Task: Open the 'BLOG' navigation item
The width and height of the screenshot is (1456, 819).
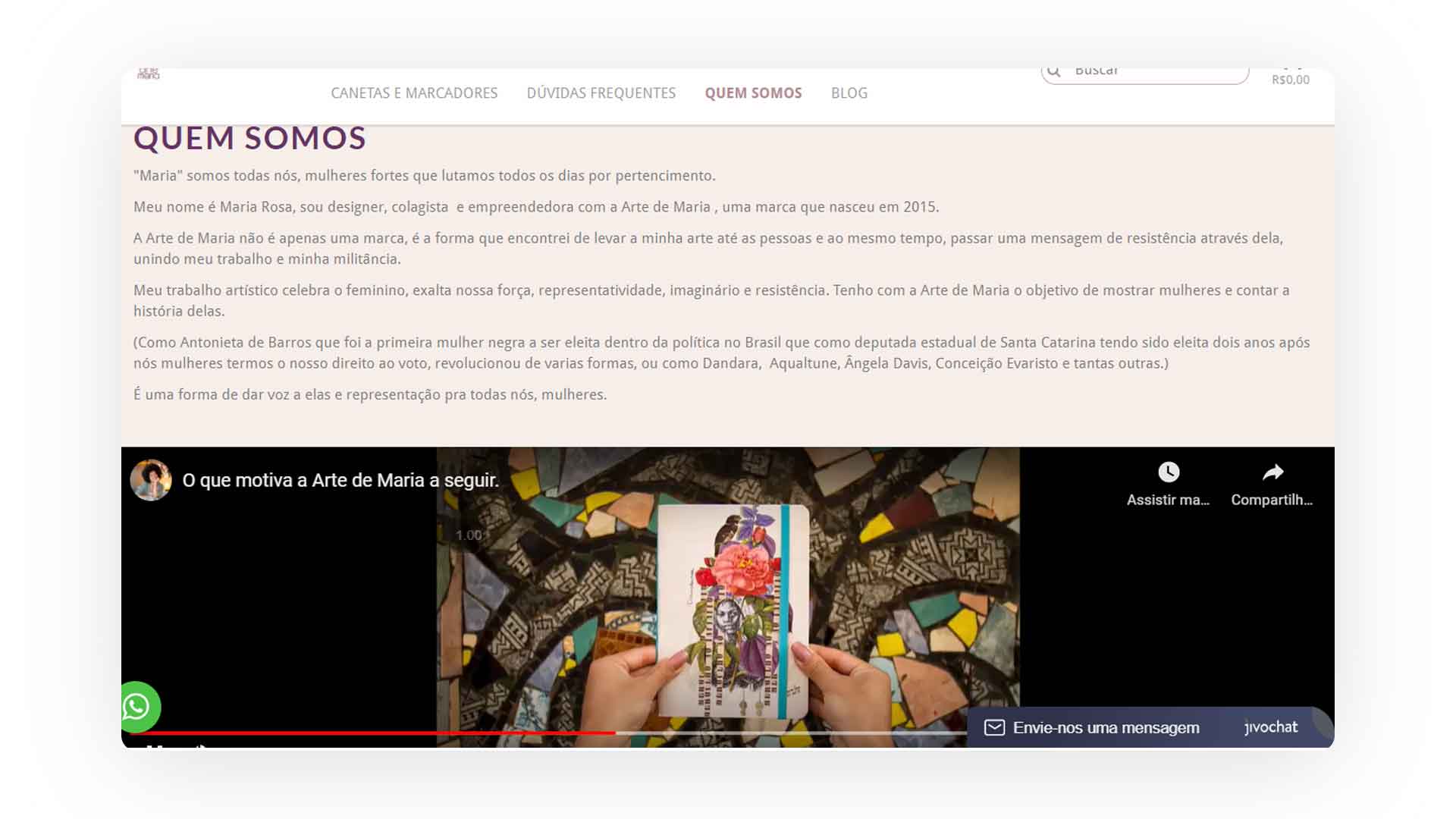Action: [x=849, y=93]
